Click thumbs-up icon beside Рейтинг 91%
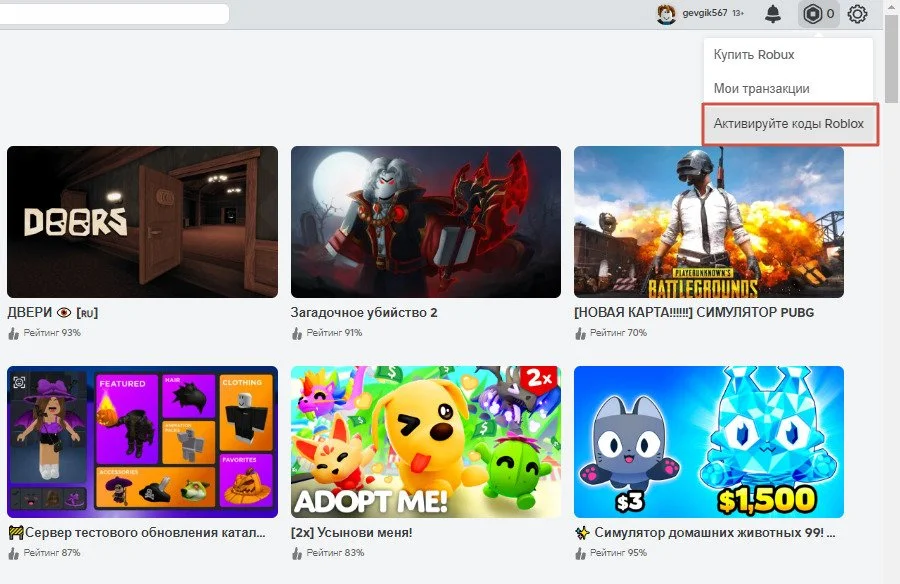The width and height of the screenshot is (900, 584). click(x=297, y=333)
